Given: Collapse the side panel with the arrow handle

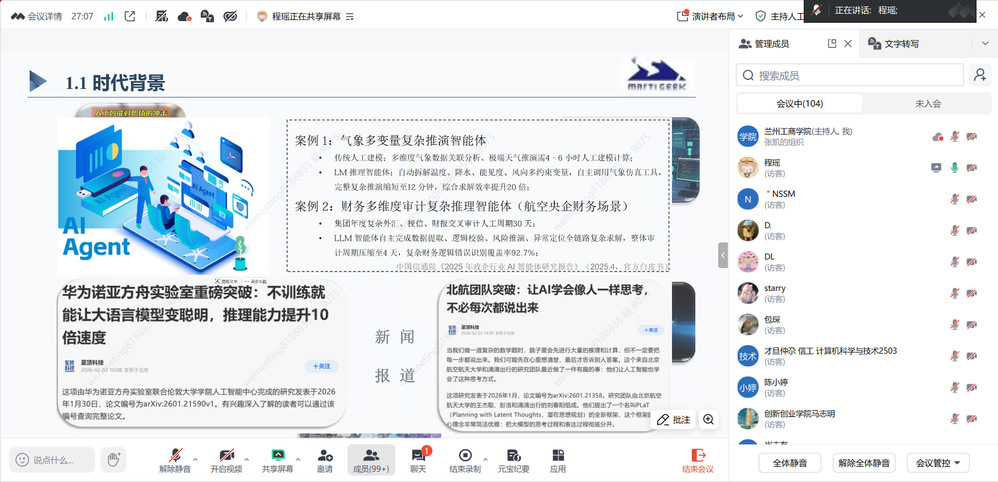Looking at the screenshot, I should pos(723,255).
